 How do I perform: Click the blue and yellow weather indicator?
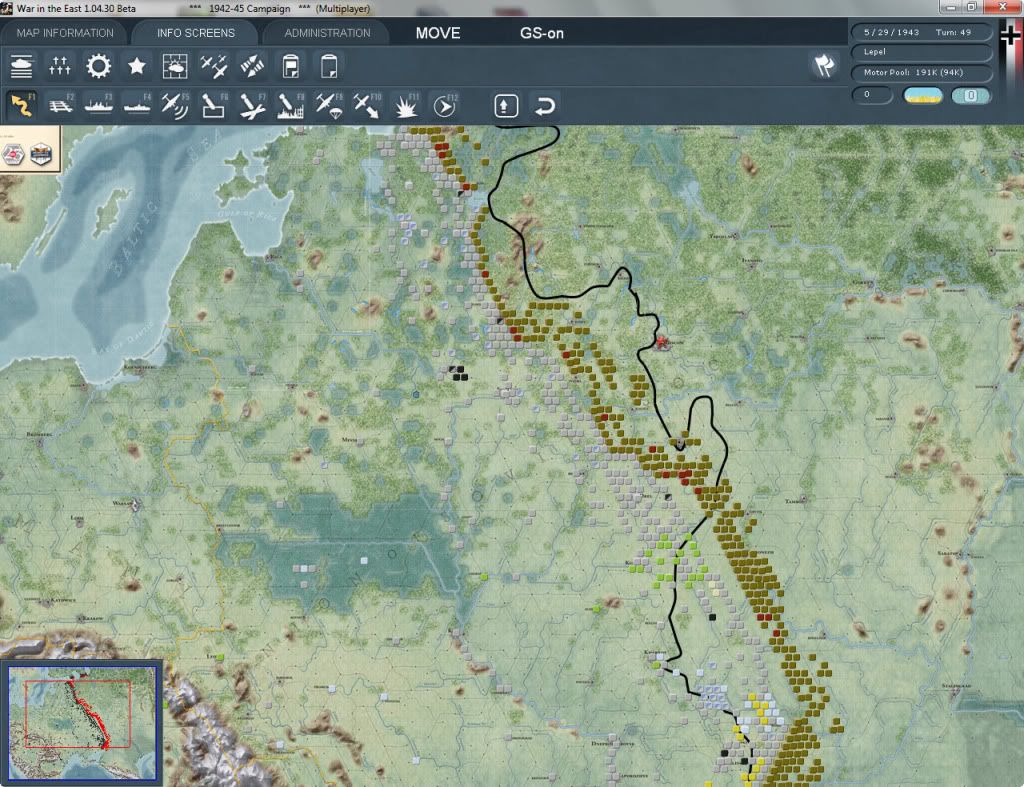click(x=923, y=95)
